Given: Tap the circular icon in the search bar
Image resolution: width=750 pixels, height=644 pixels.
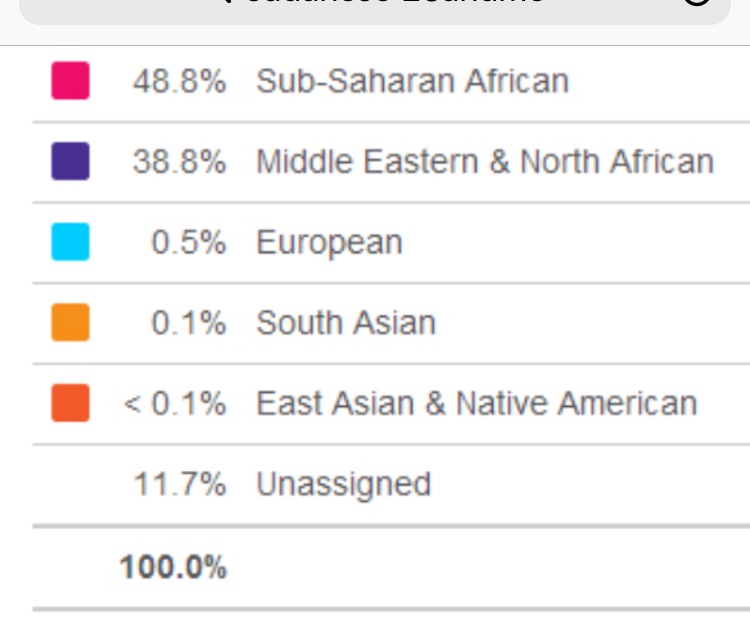Looking at the screenshot, I should (x=696, y=3).
